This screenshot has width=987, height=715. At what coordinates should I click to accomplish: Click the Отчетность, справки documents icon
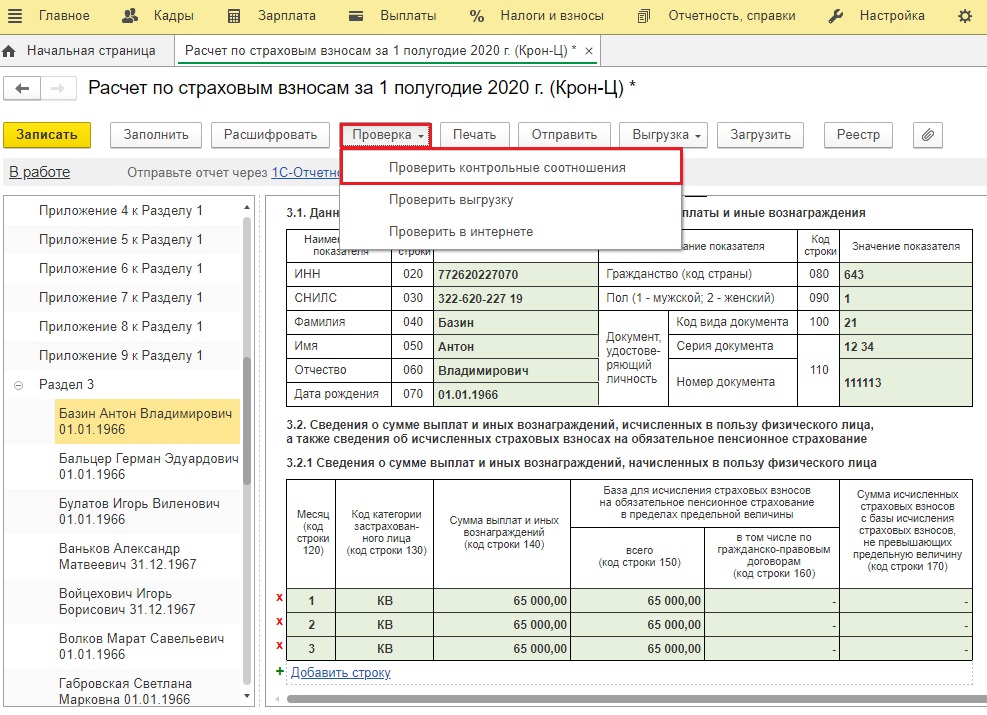point(643,16)
